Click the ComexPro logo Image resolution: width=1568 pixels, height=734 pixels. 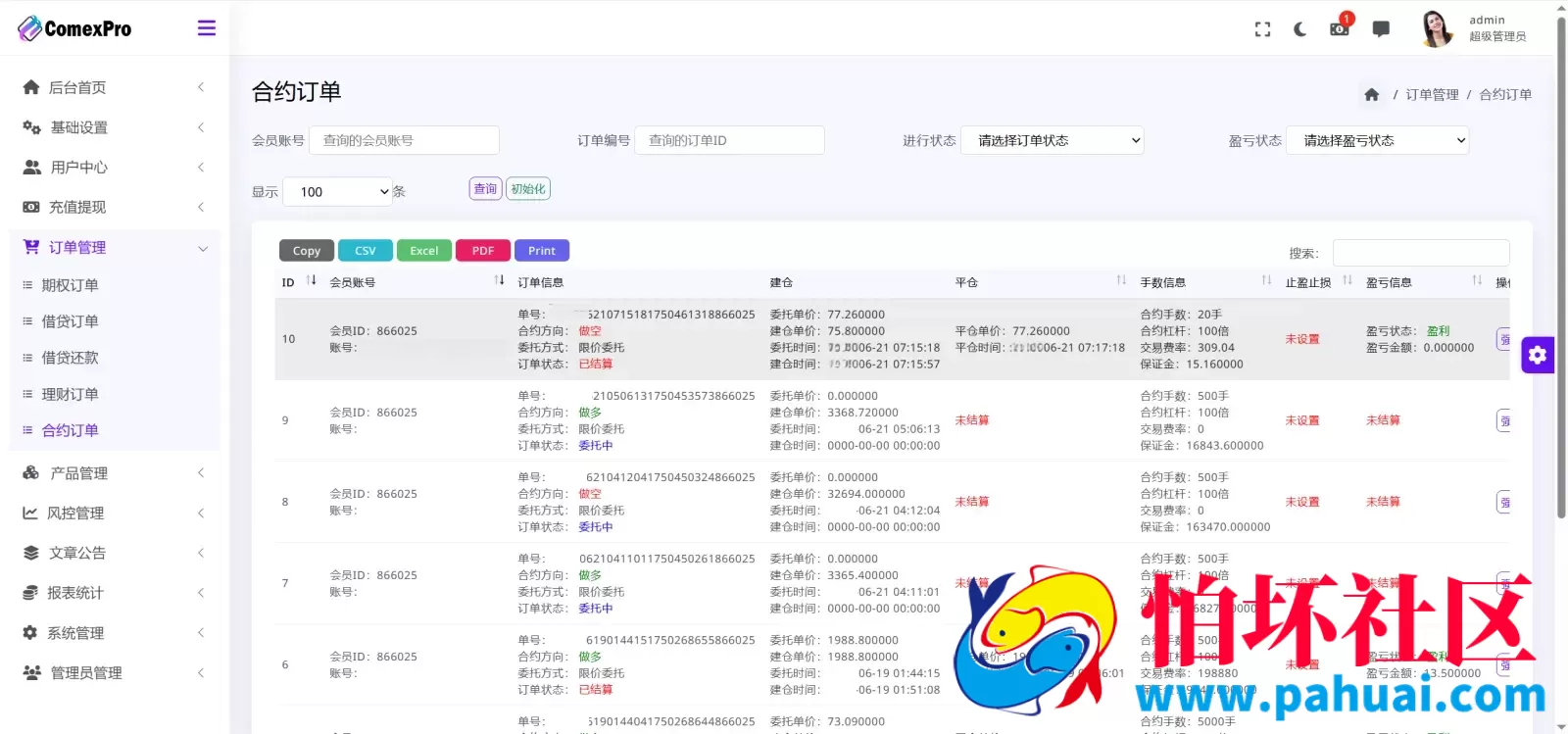click(74, 28)
